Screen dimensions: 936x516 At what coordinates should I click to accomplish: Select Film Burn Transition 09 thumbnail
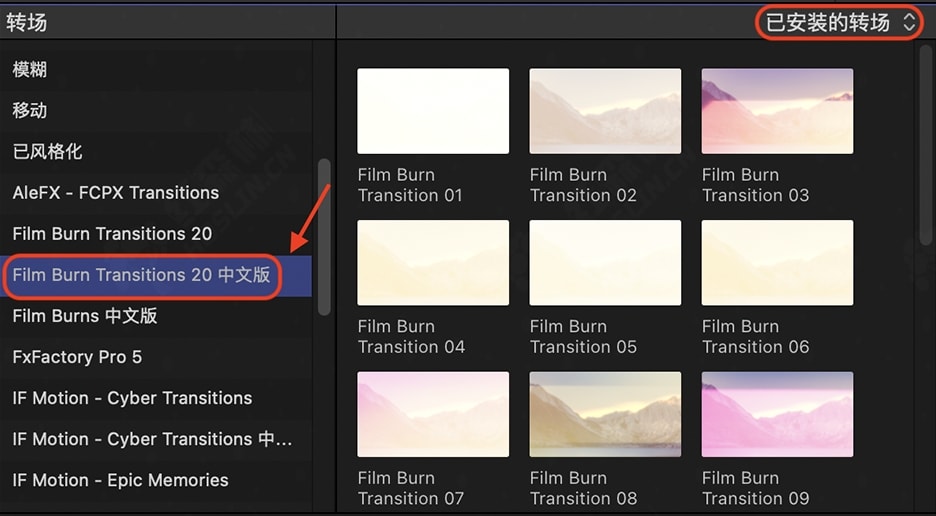777,414
